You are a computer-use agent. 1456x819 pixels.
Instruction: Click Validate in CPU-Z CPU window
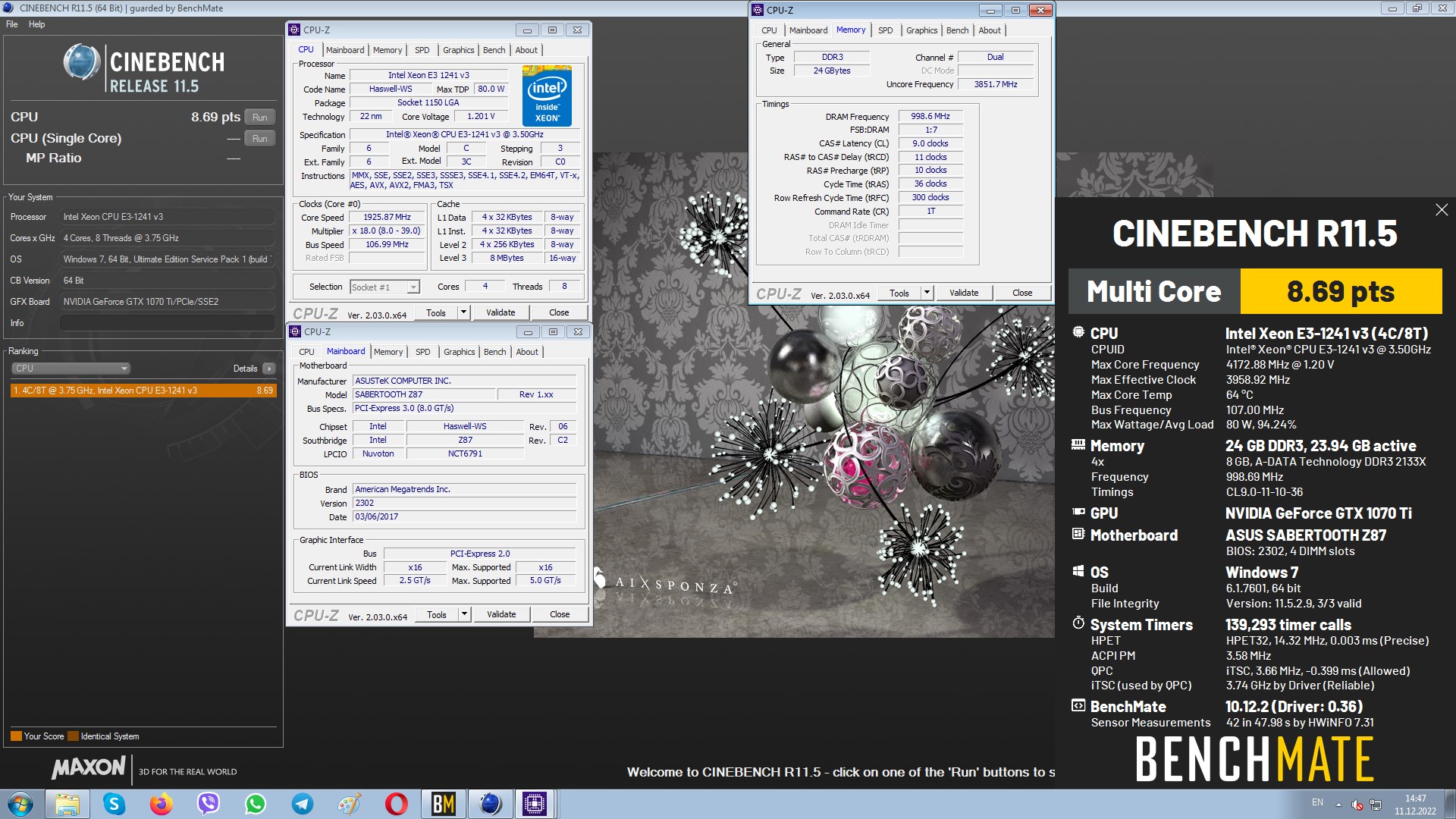tap(500, 312)
